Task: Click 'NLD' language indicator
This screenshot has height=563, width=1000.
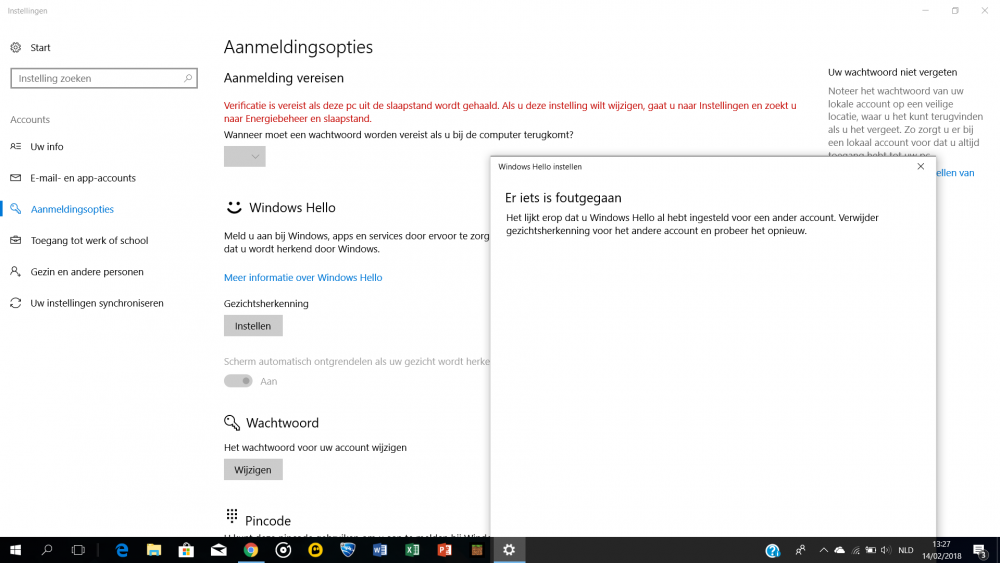Action: click(906, 550)
